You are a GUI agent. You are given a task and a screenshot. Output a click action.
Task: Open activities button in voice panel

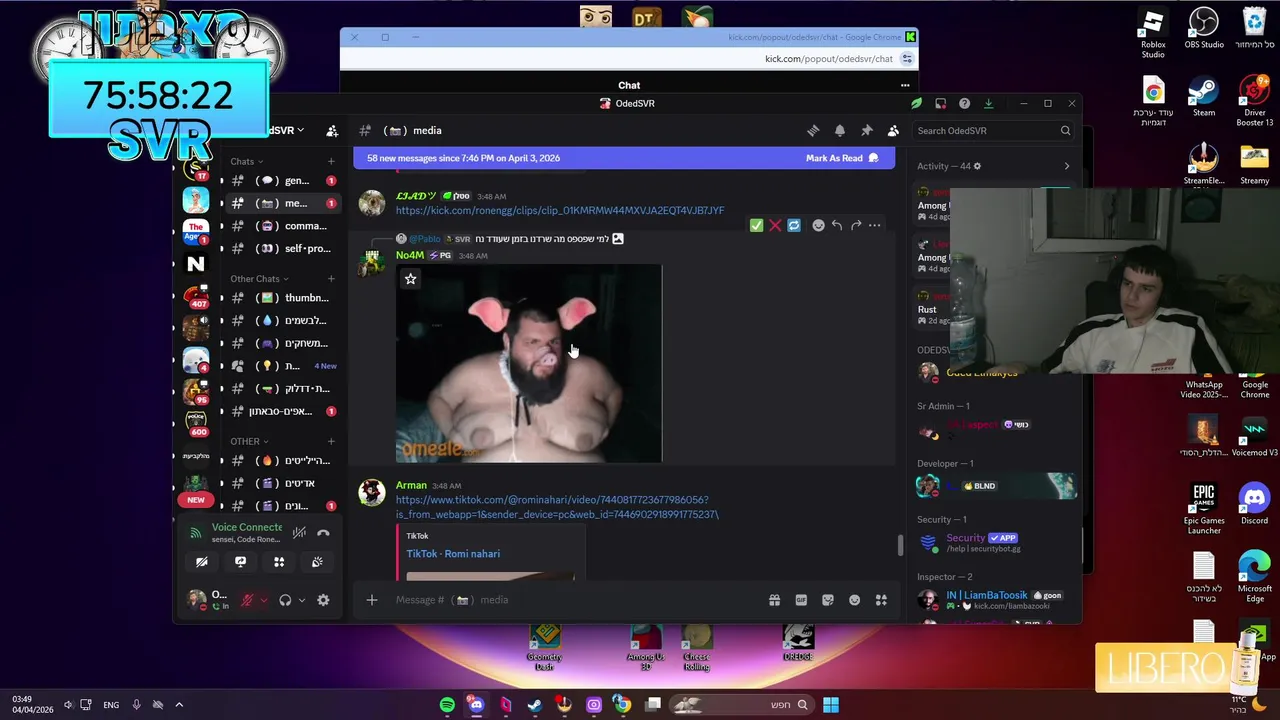click(x=279, y=562)
